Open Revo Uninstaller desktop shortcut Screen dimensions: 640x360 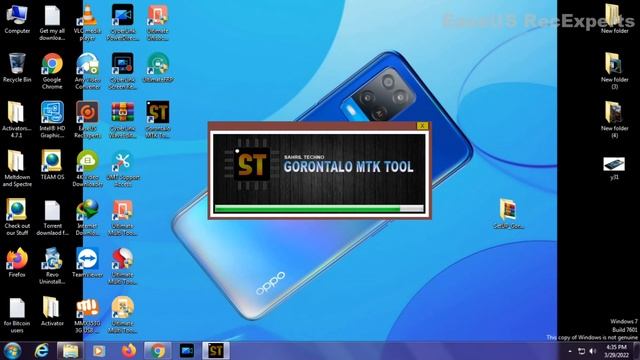52,265
